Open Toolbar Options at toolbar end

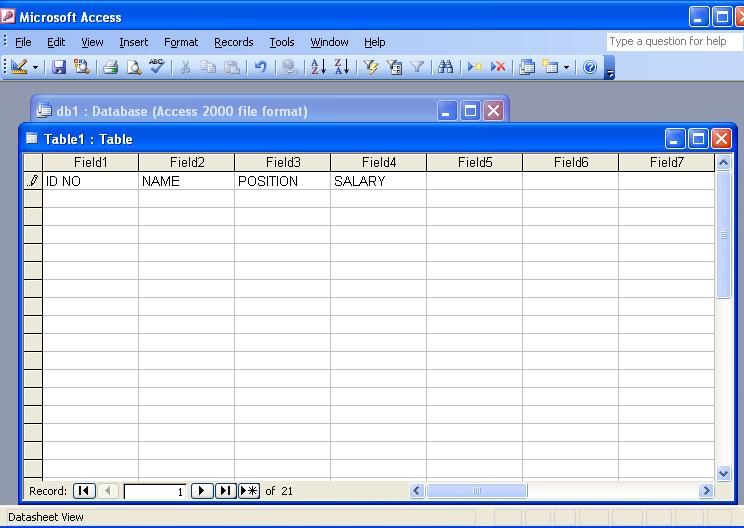610,67
